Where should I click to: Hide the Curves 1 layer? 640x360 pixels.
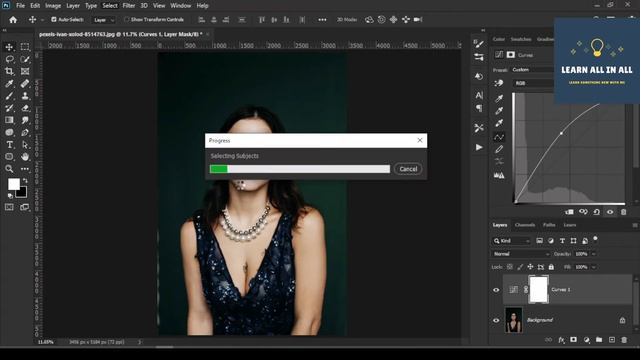coord(496,290)
